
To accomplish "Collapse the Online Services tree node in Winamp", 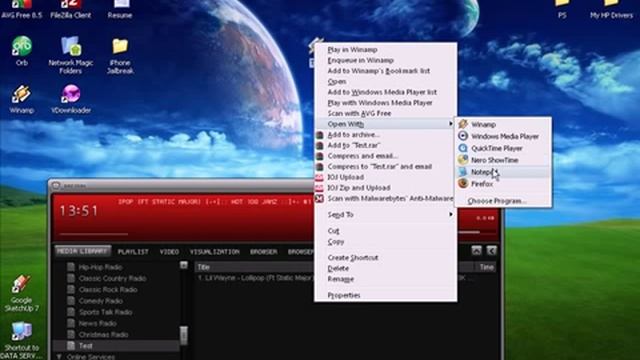I will (x=59, y=357).
